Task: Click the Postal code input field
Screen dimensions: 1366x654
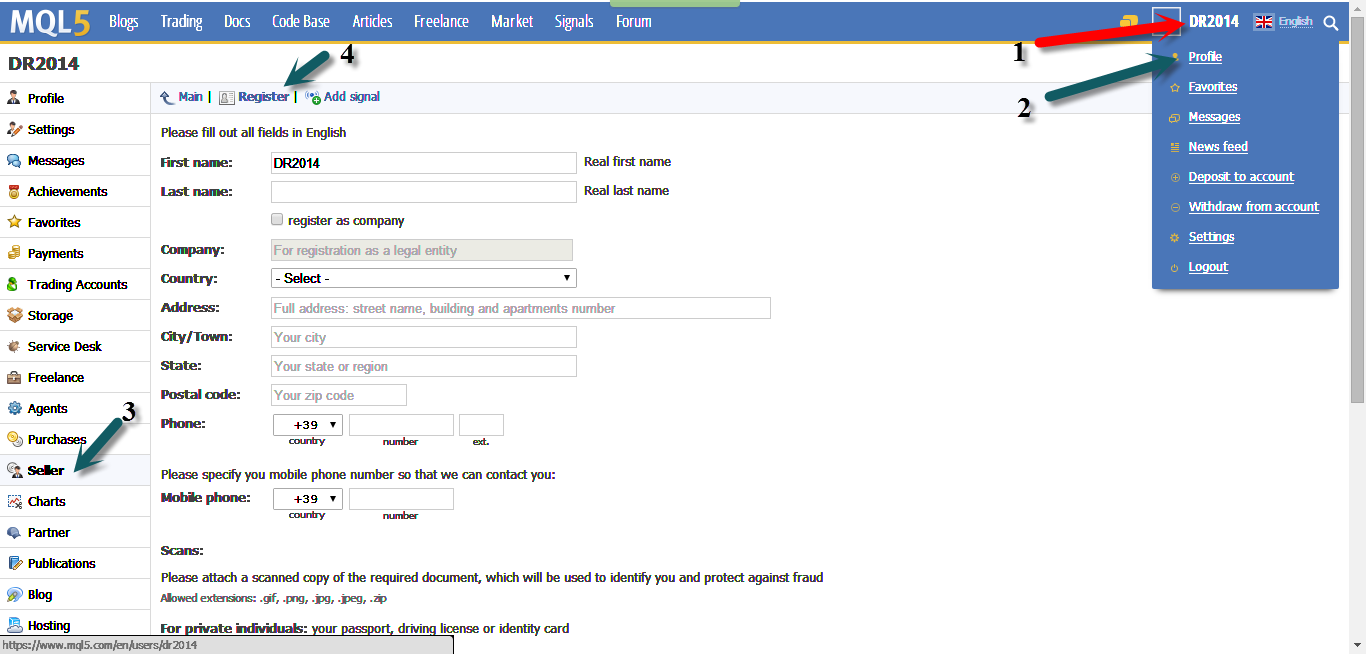Action: click(x=339, y=395)
